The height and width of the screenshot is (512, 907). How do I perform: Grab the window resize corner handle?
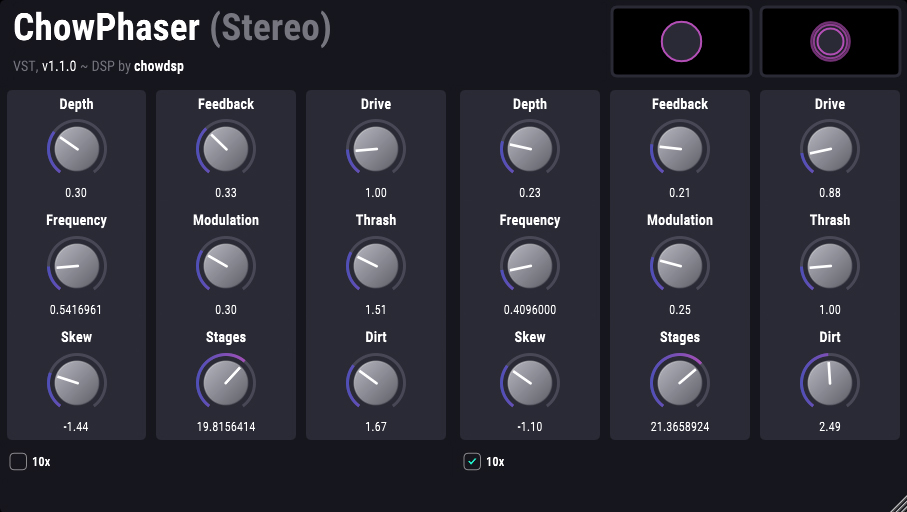click(x=898, y=503)
